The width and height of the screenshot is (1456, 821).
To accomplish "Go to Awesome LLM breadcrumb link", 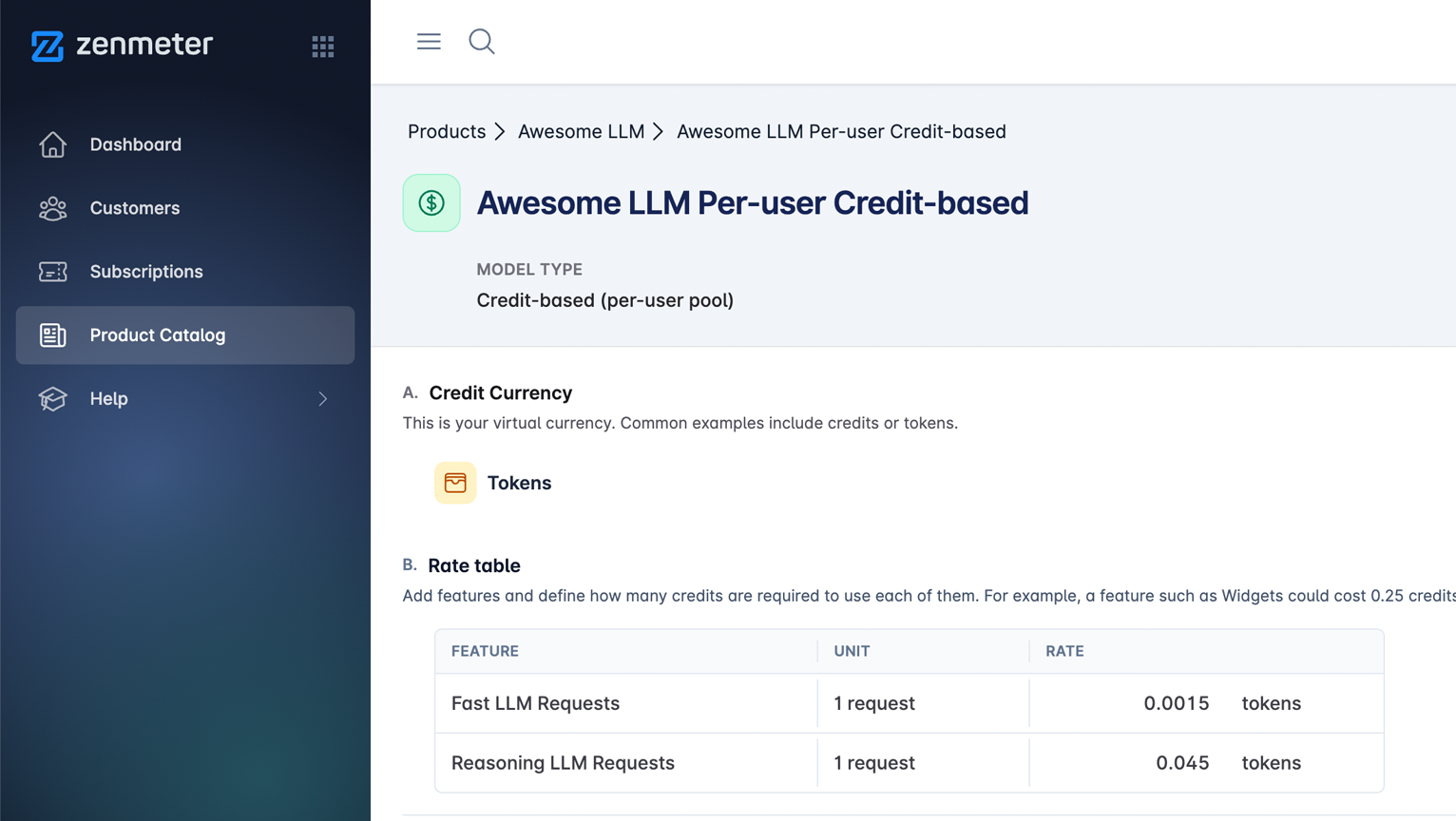I will pyautogui.click(x=581, y=132).
